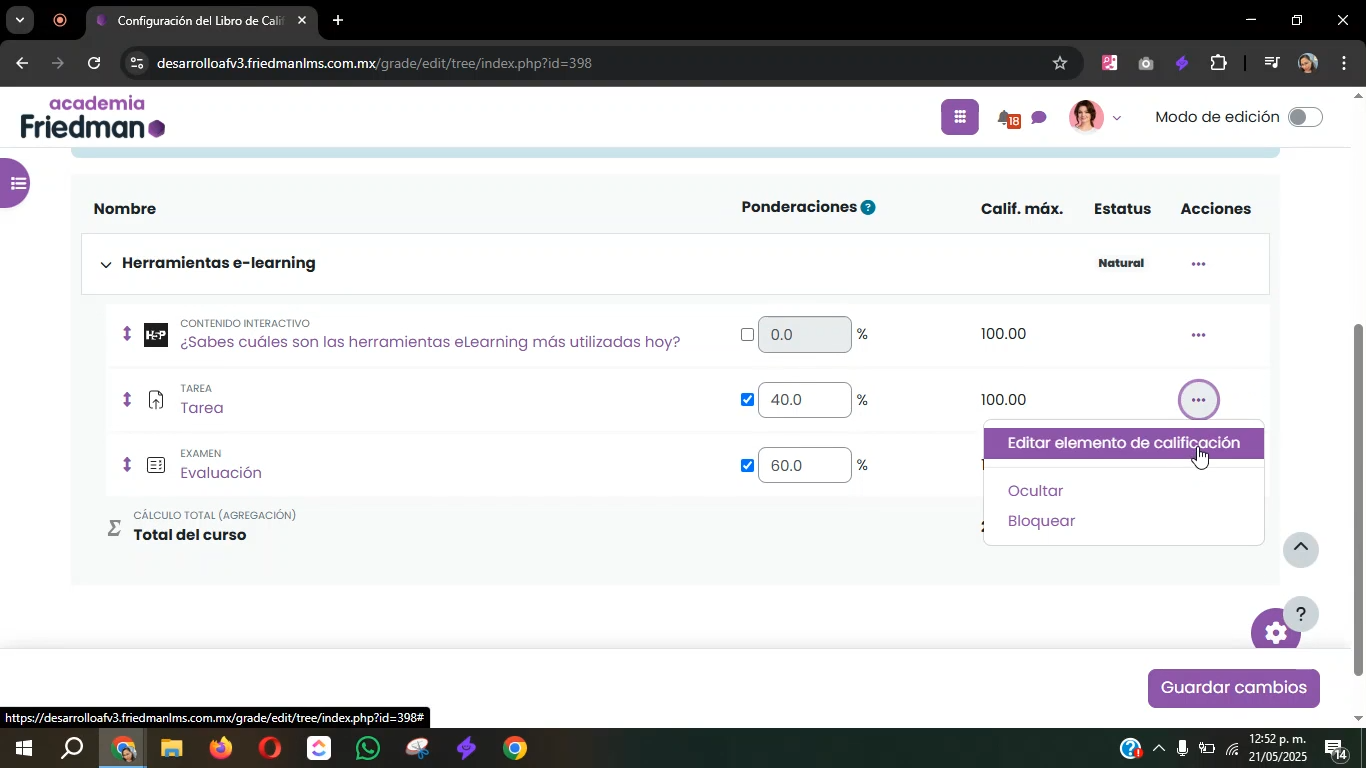Viewport: 1366px width, 768px height.
Task: Select Bloquear from the actions menu
Action: coord(1041,521)
